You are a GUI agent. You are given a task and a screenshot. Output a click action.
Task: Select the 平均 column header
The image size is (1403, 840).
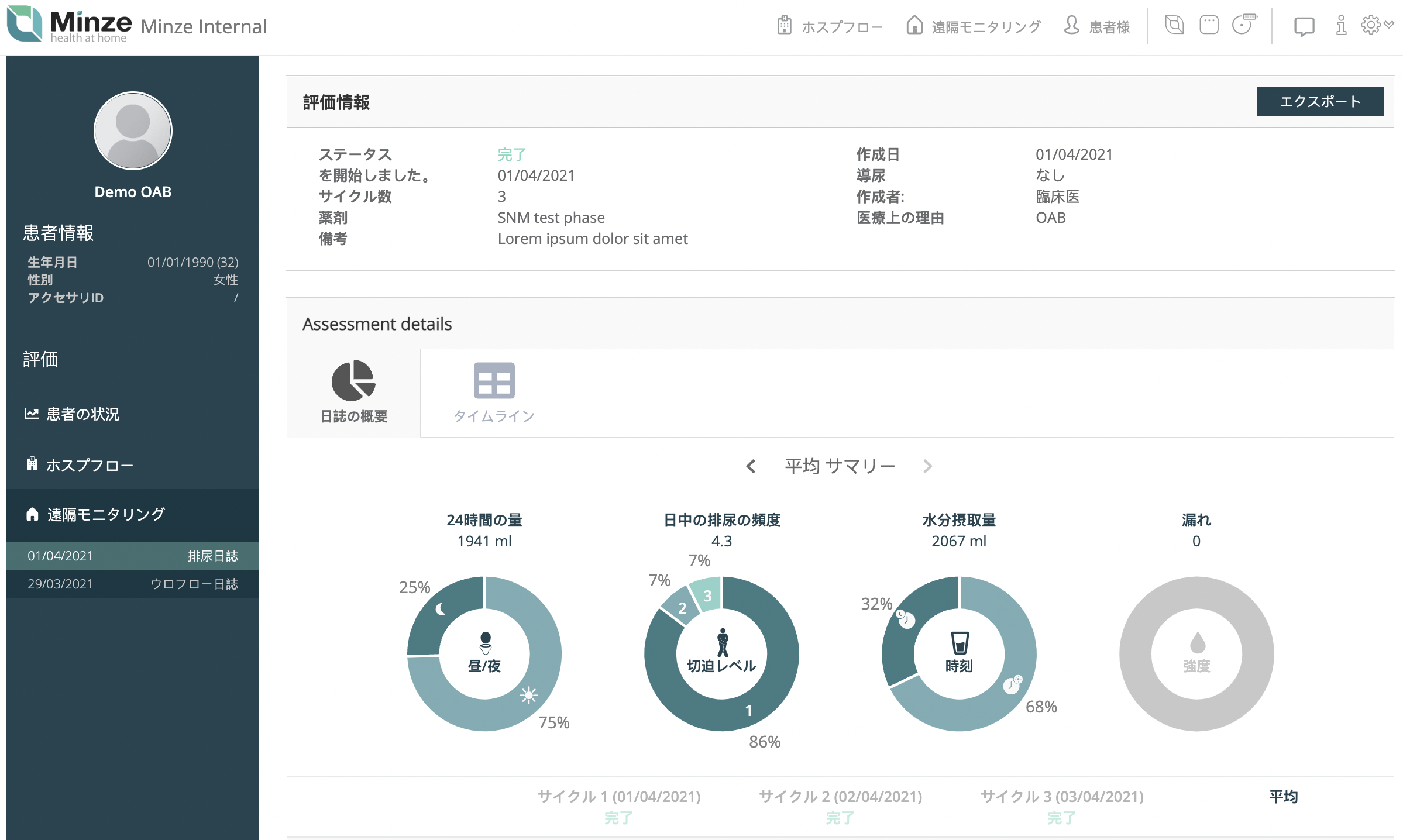pyautogui.click(x=1284, y=796)
